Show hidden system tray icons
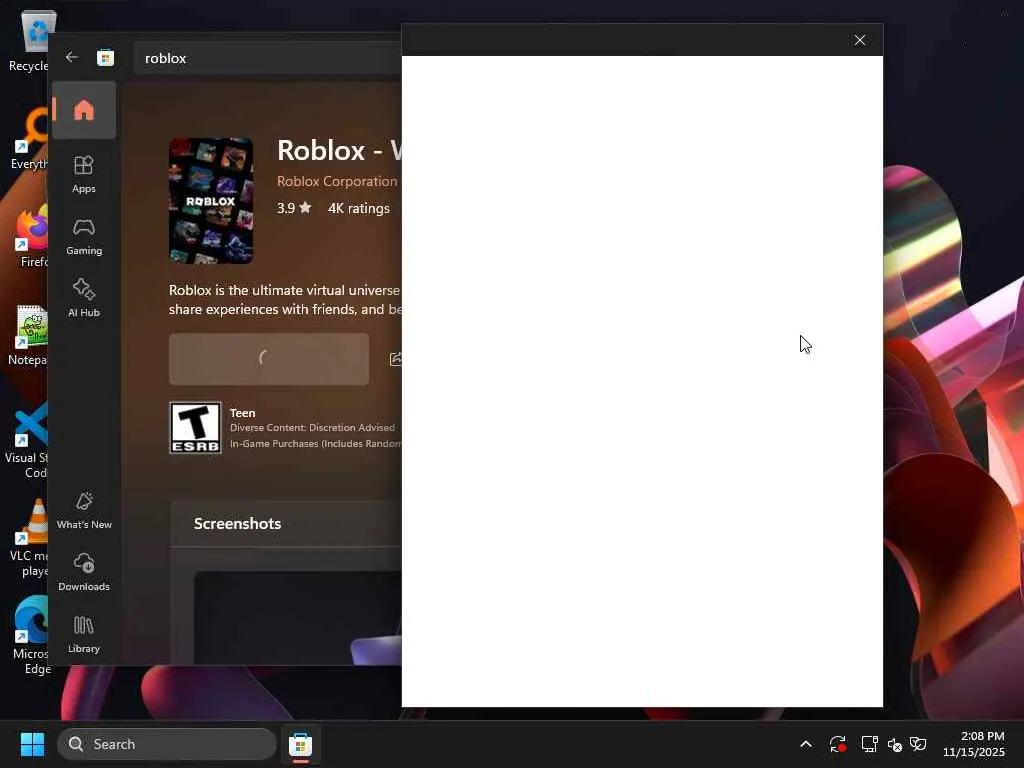This screenshot has width=1024, height=768. click(x=806, y=744)
